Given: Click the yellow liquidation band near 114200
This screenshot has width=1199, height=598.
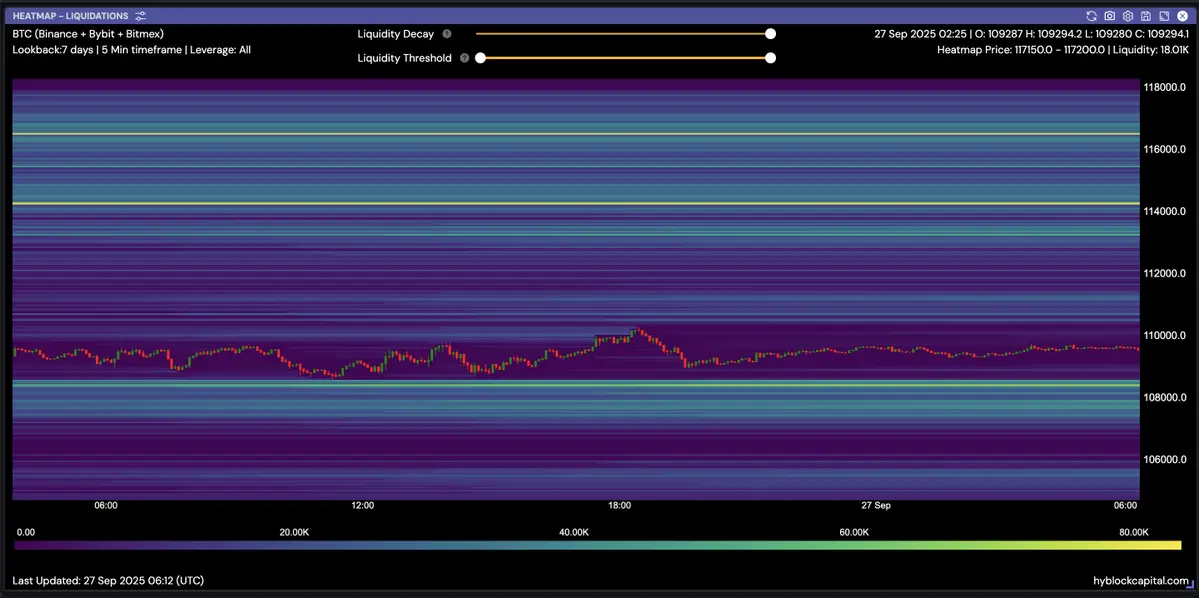Looking at the screenshot, I should [575, 204].
